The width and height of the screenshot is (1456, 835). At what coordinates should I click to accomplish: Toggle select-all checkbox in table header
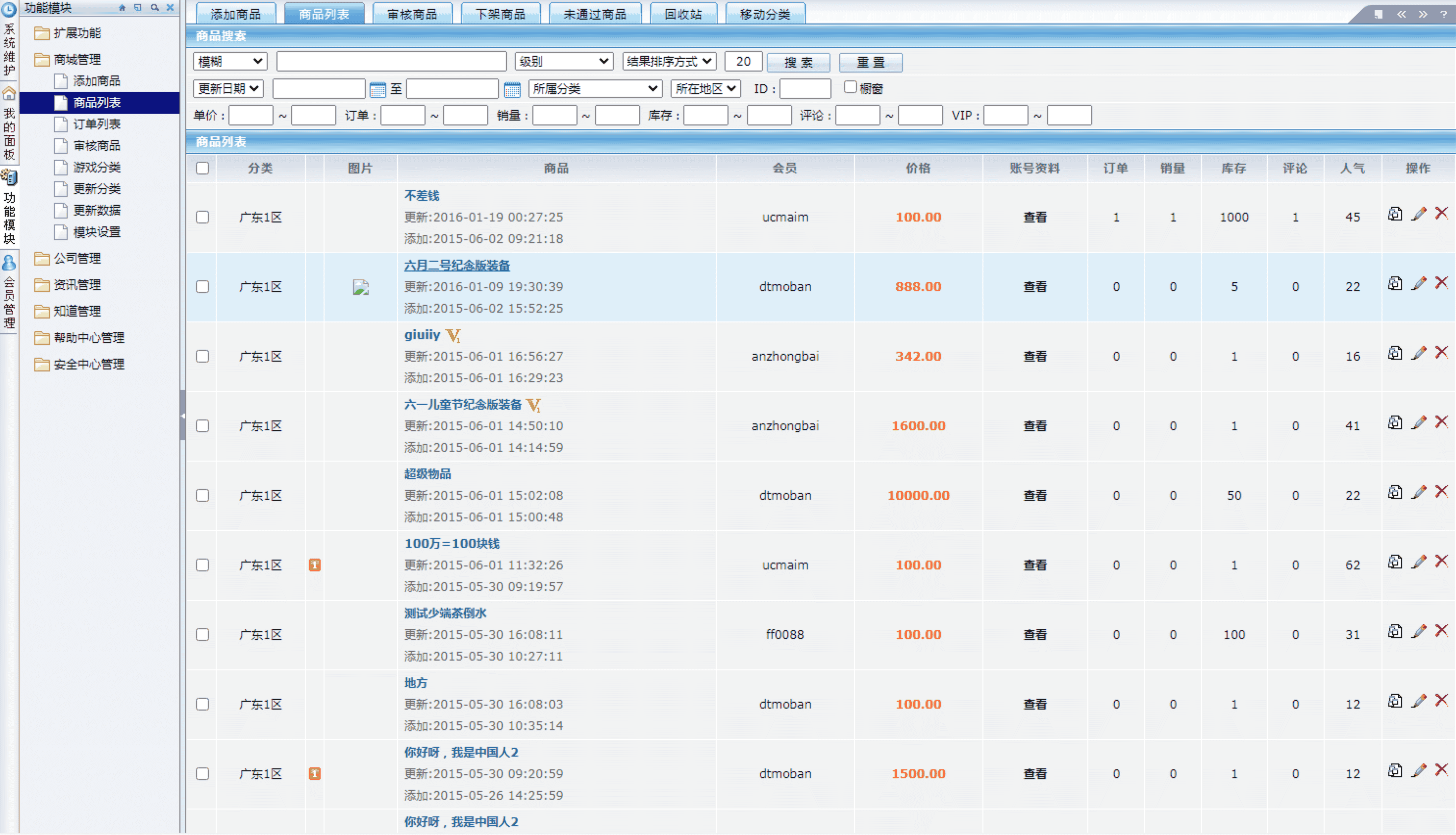click(202, 168)
